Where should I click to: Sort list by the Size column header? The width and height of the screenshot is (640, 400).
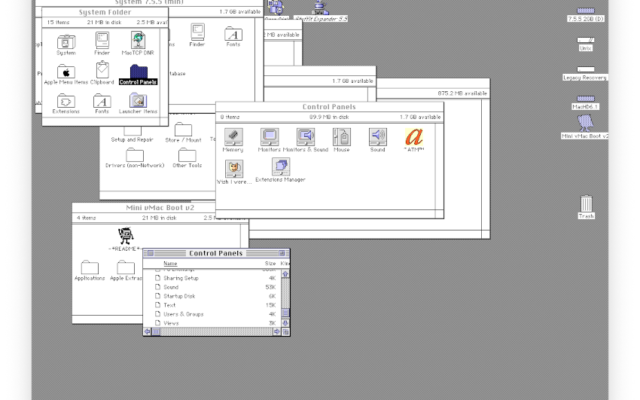(x=270, y=264)
